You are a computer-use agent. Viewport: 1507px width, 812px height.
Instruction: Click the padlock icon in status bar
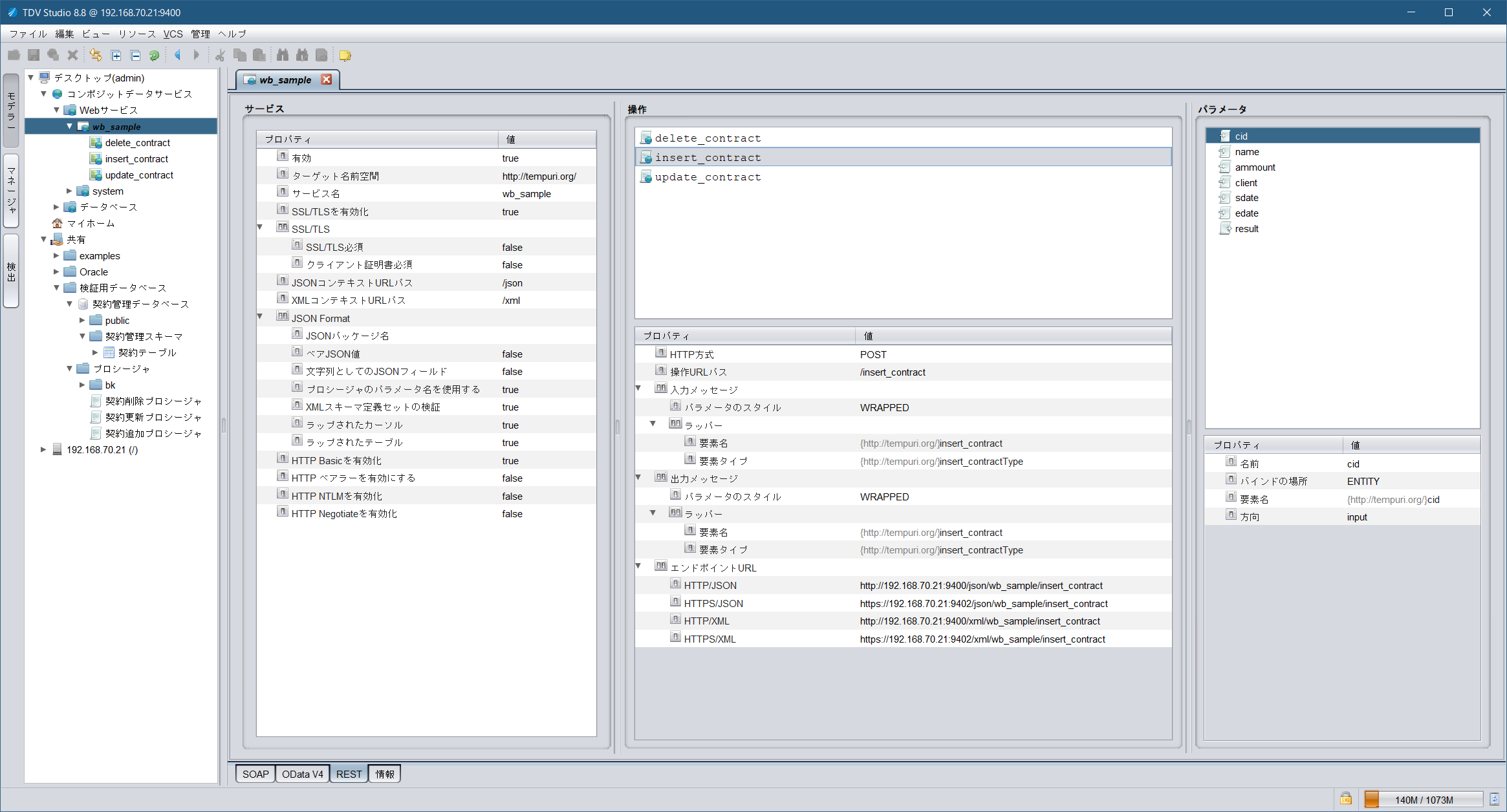point(1346,799)
